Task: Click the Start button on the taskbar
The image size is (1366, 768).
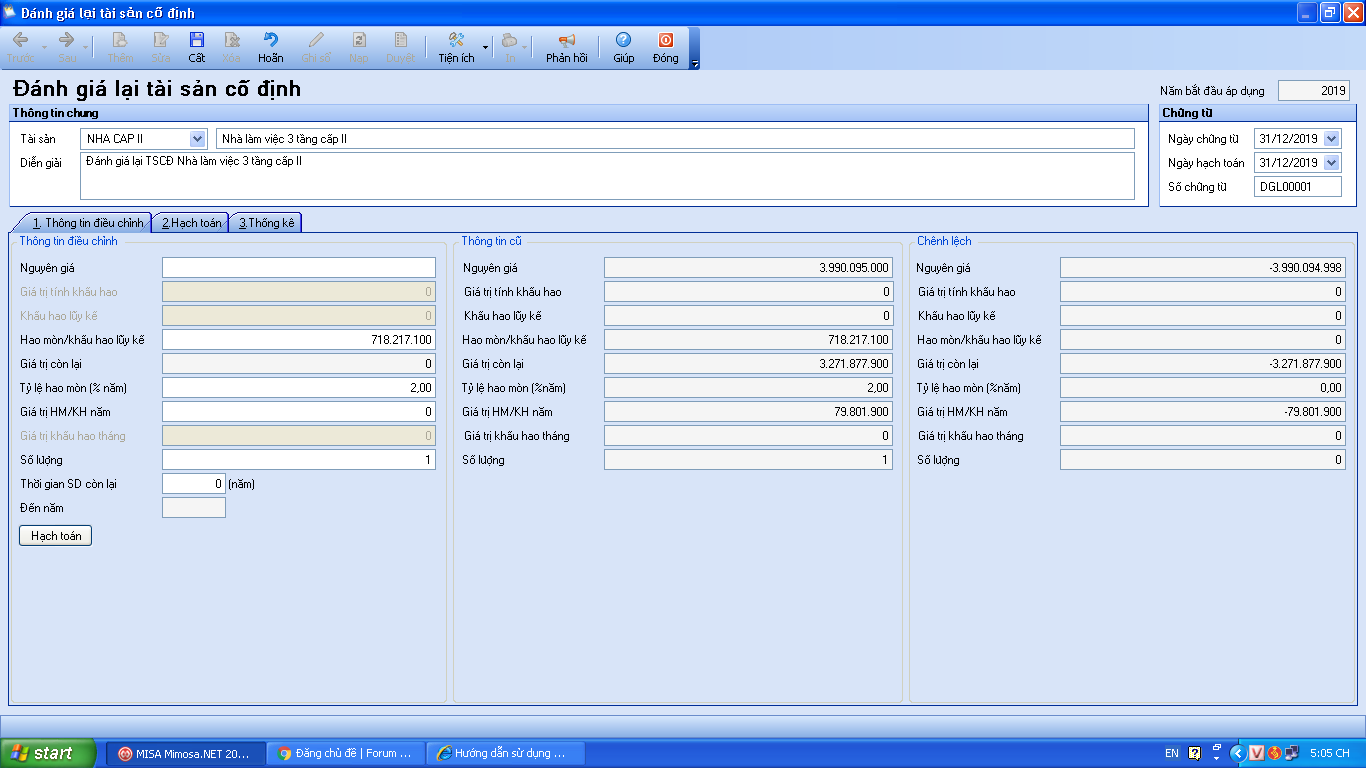Action: tap(48, 753)
